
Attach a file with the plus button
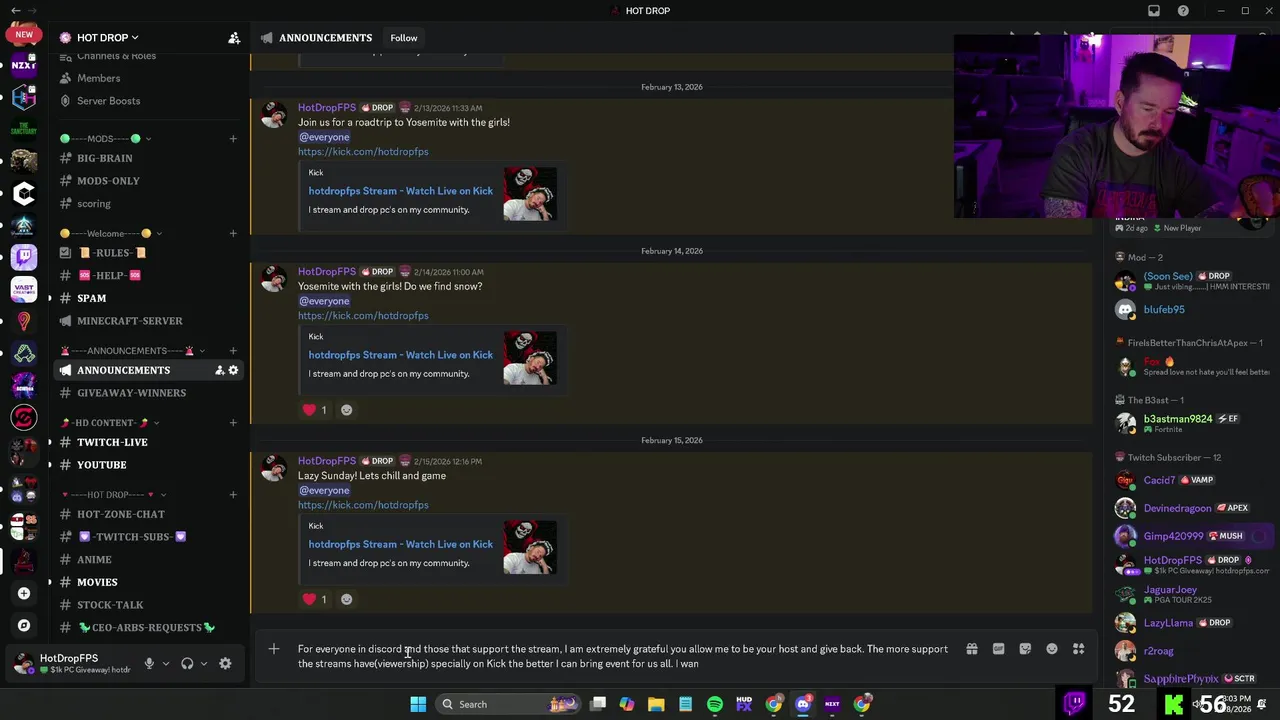pos(274,649)
